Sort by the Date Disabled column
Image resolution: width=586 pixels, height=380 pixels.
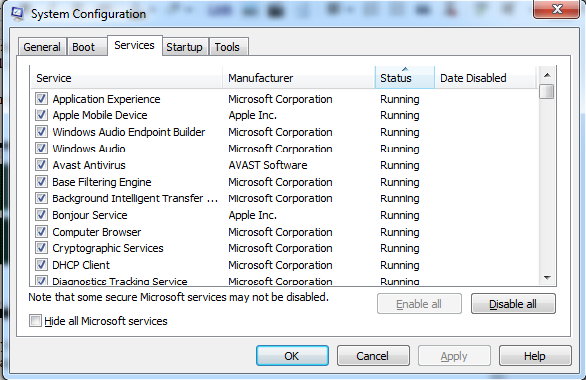[x=485, y=77]
